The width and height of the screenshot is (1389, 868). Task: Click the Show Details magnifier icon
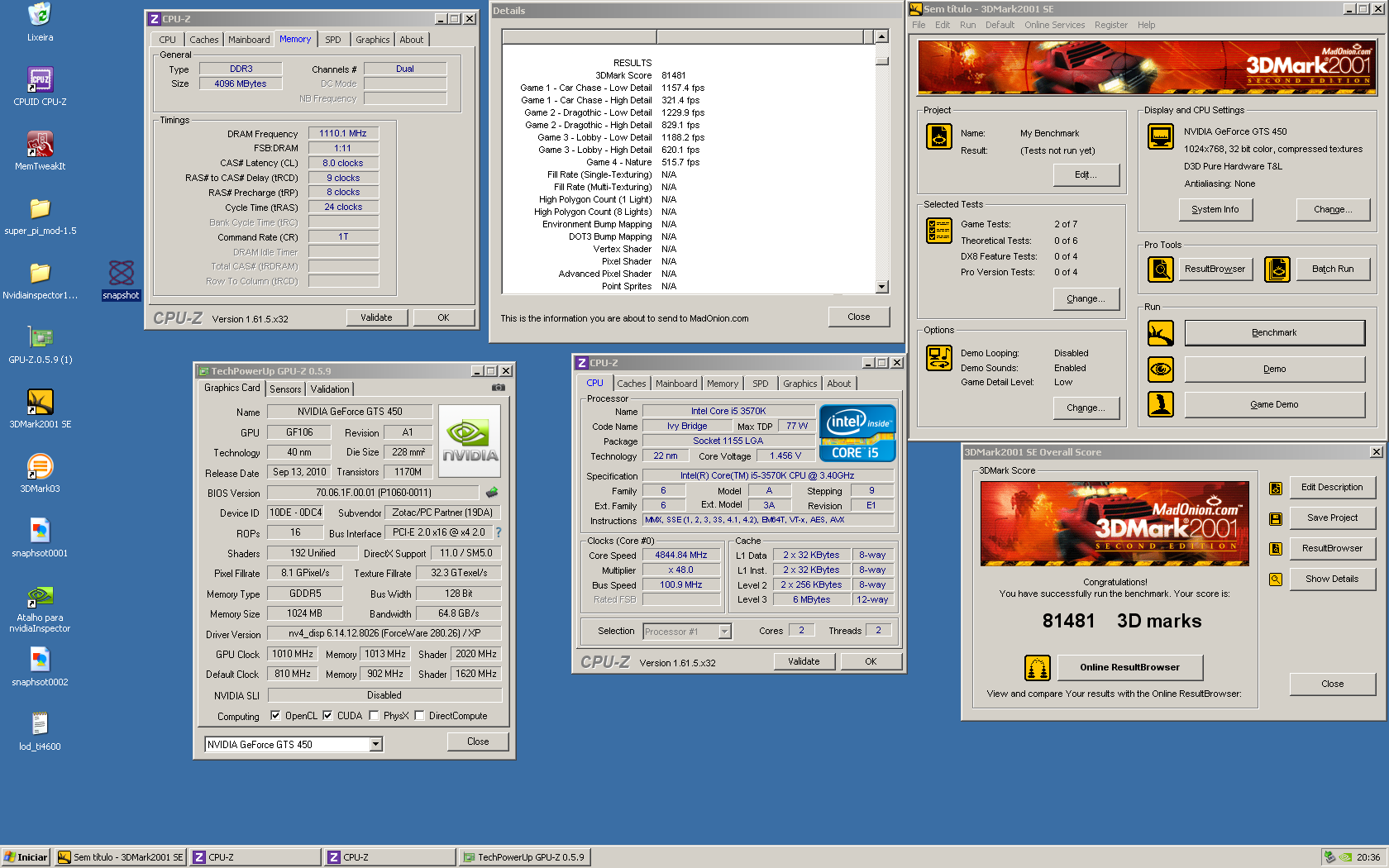(1276, 579)
